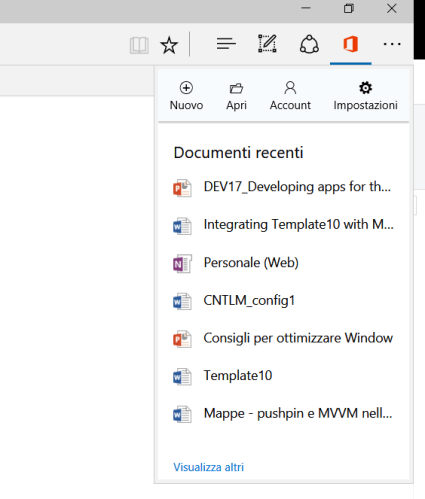Click OneNote icon beside Personale (Web)

pos(182,264)
